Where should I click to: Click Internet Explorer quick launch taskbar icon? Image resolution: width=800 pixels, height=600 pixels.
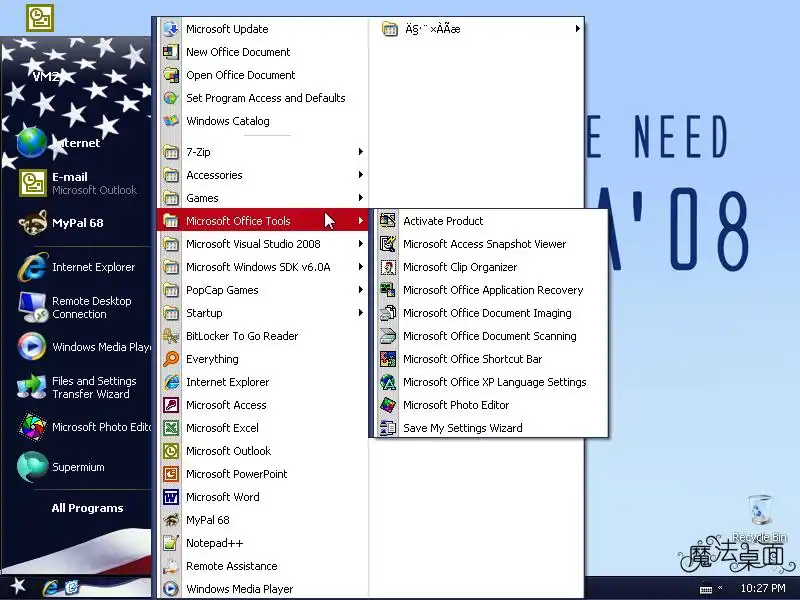51,588
